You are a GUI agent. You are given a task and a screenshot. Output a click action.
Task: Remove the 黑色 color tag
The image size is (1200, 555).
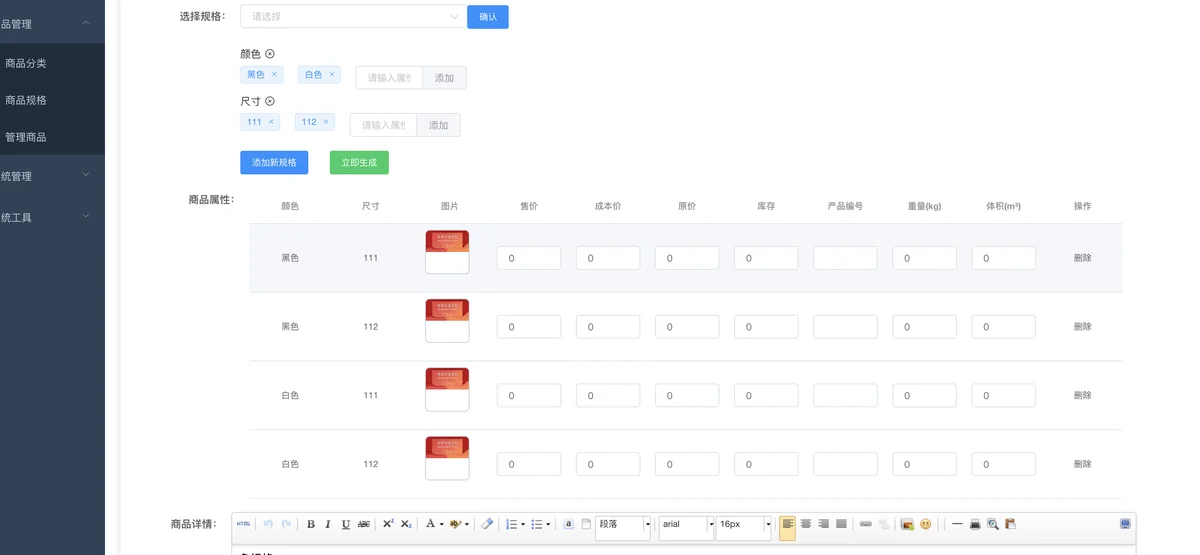coord(274,74)
